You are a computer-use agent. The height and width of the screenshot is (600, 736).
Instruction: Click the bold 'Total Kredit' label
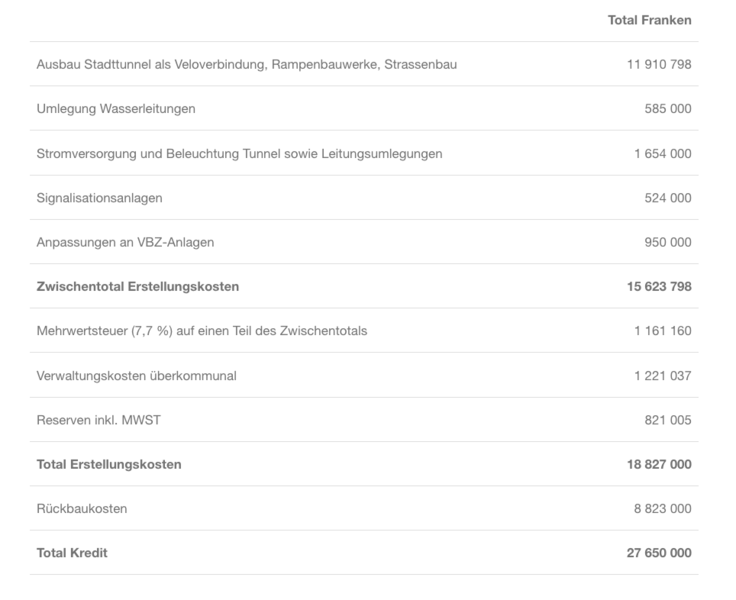pos(72,553)
